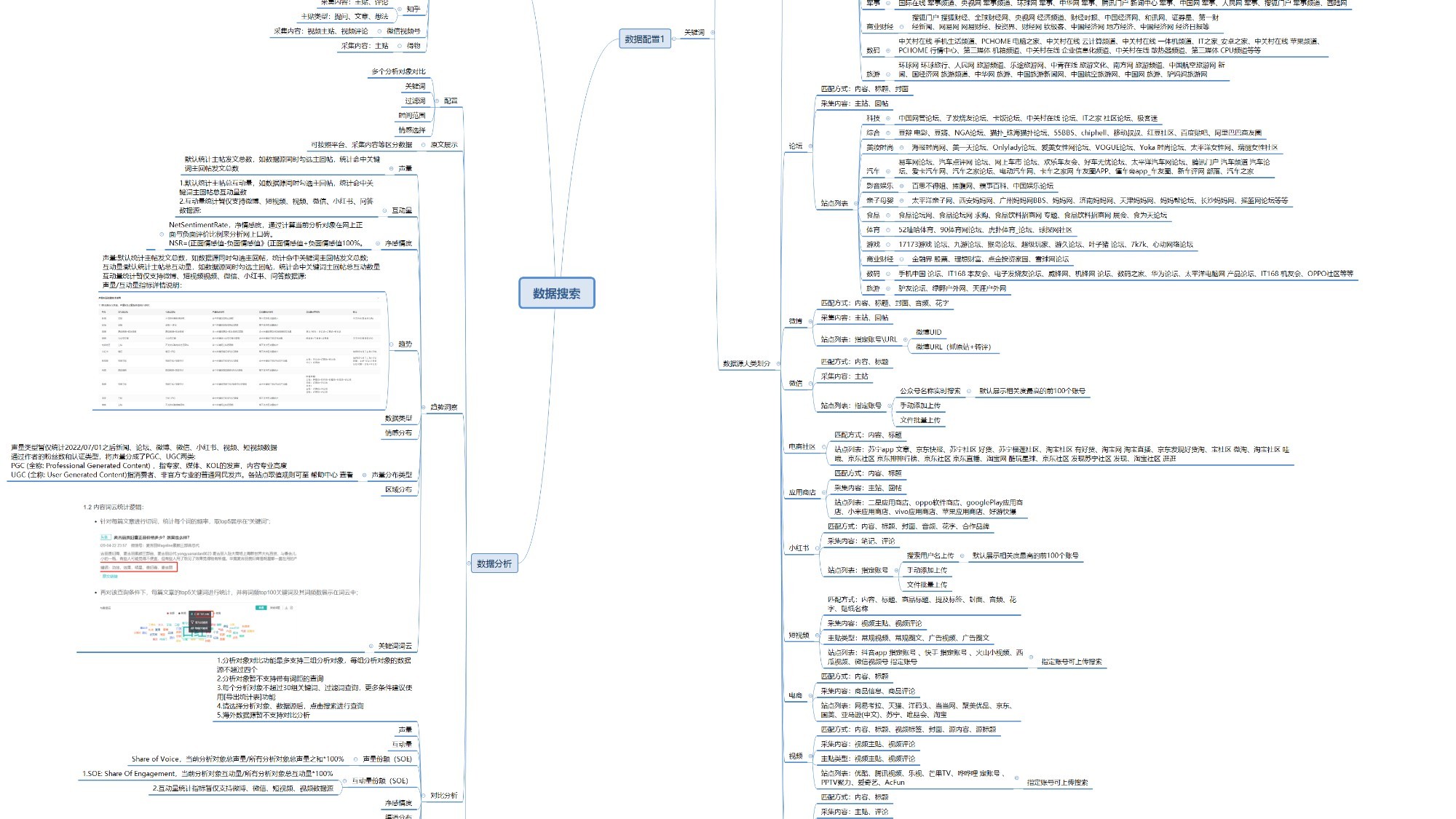This screenshot has height=819, width=1456.
Task: Click 采集内容：商品信息、商品评论
Action: point(868,691)
